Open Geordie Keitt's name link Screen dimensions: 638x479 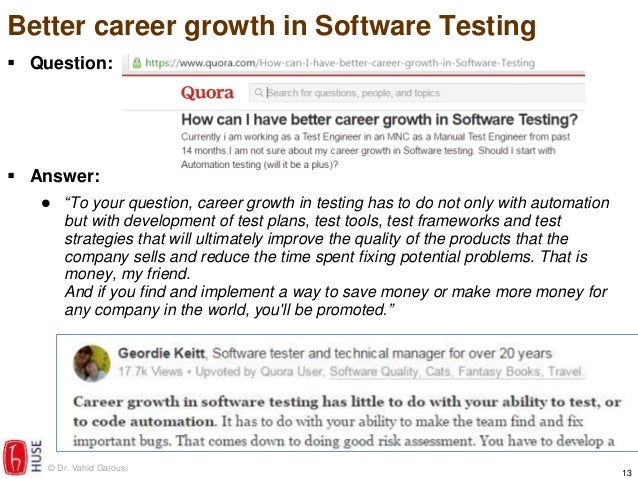(x=161, y=353)
